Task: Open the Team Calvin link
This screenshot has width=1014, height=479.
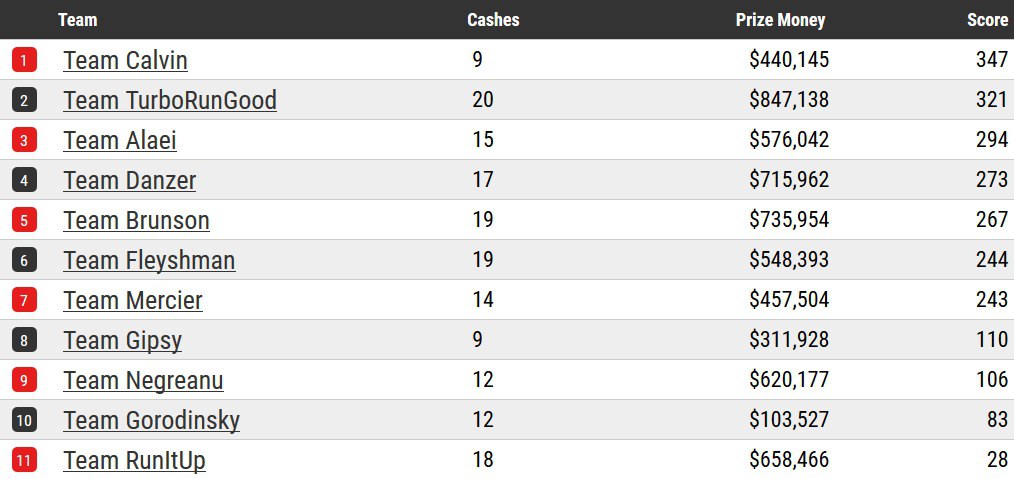Action: point(125,60)
